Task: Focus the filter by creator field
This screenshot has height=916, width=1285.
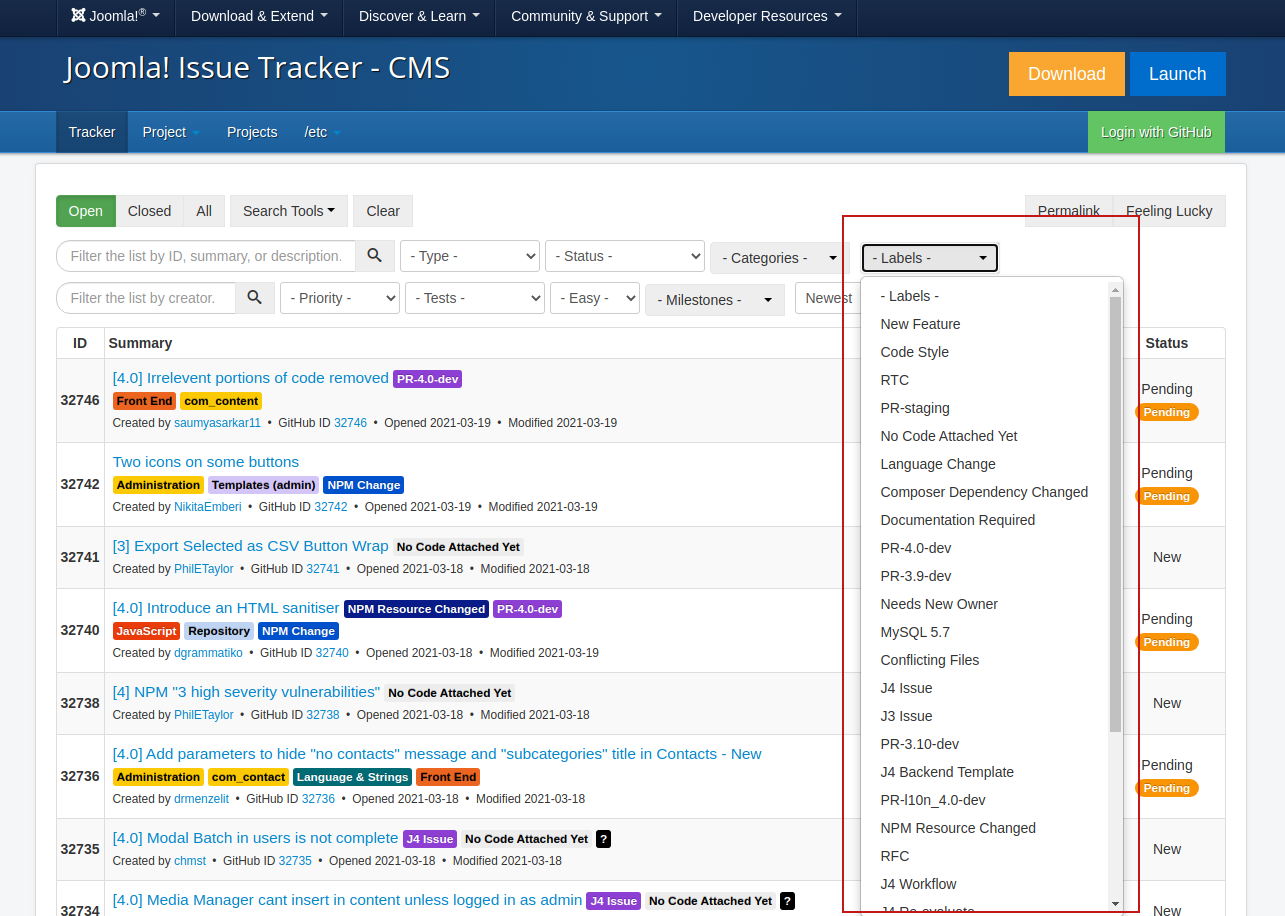Action: tap(146, 298)
